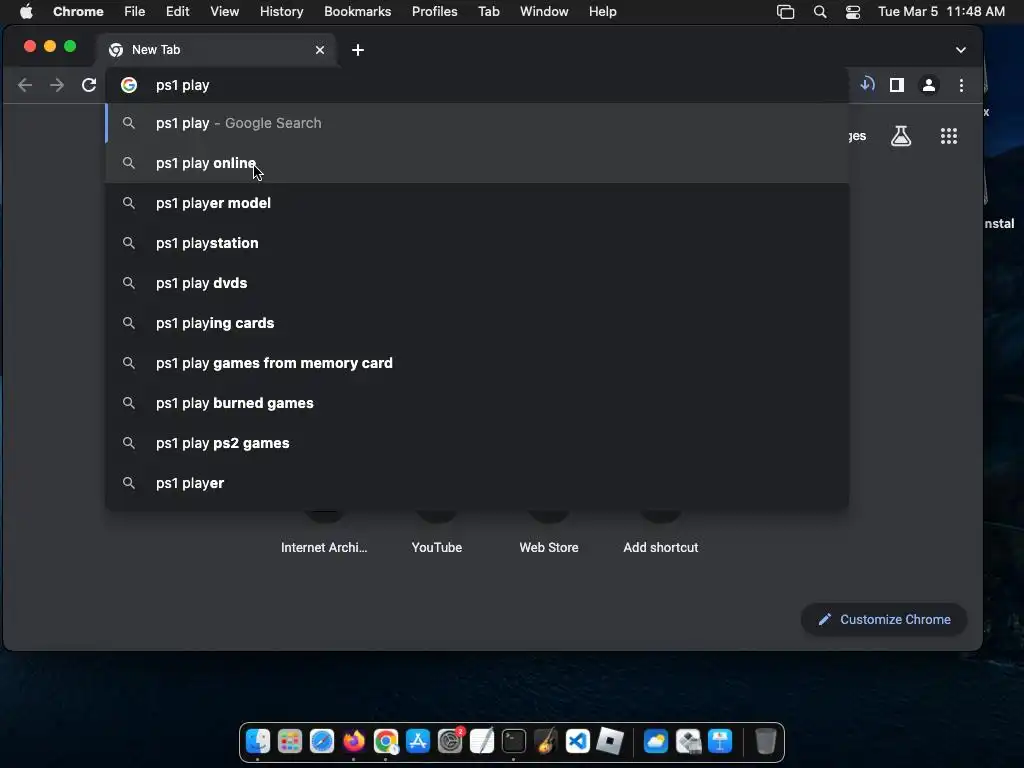The width and height of the screenshot is (1024, 768).
Task: Open the Help menu
Action: [x=602, y=11]
